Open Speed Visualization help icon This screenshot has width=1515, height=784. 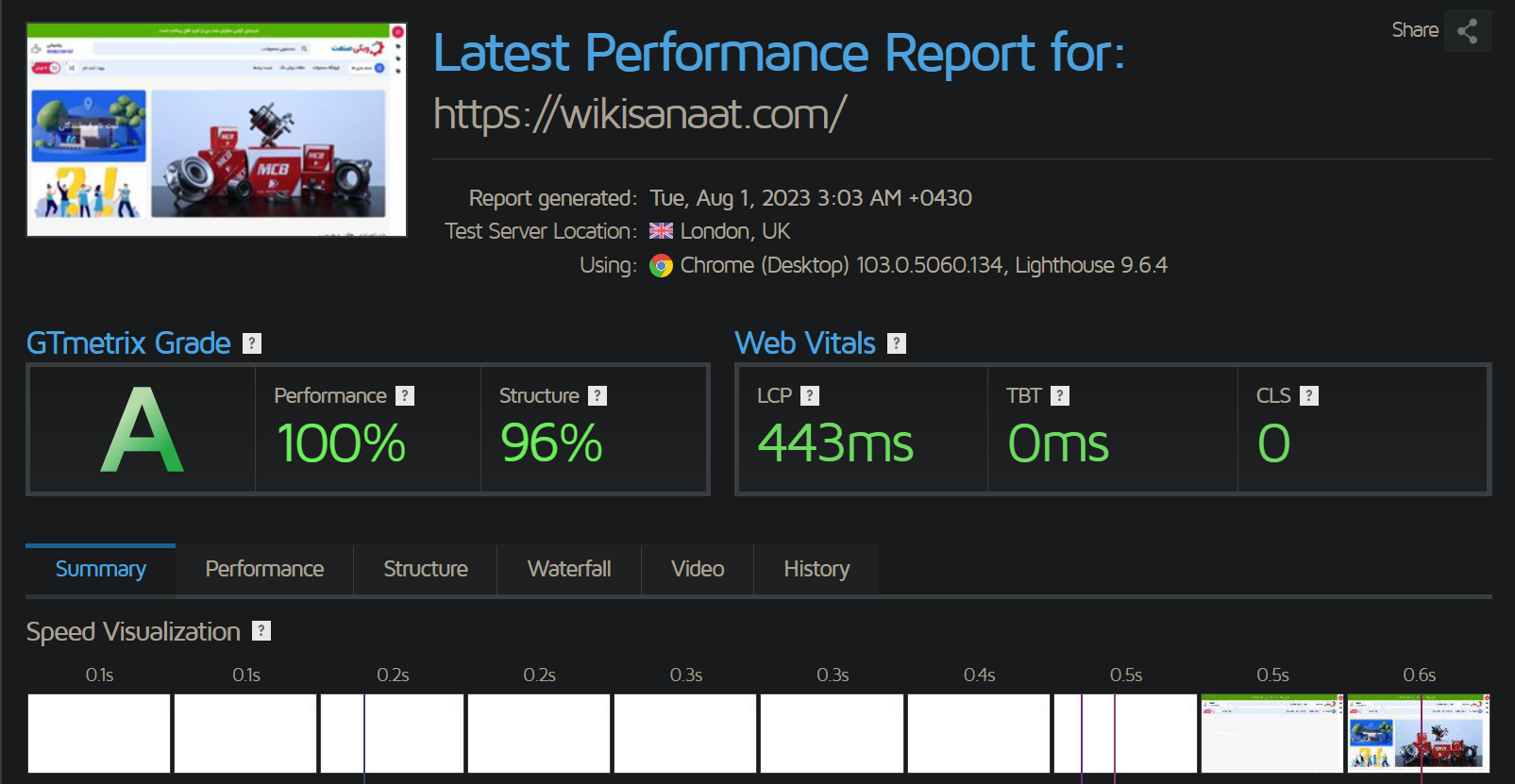(261, 631)
